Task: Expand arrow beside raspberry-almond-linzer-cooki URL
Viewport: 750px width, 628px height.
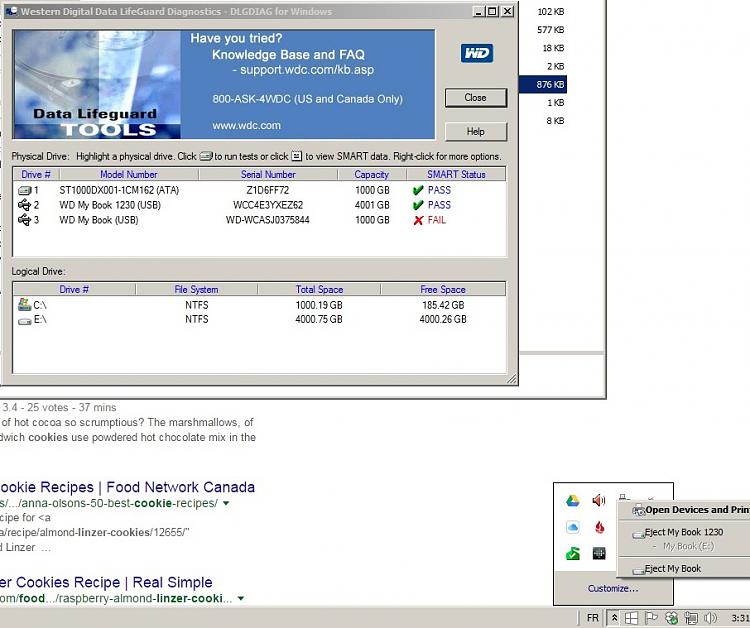Action: click(241, 598)
